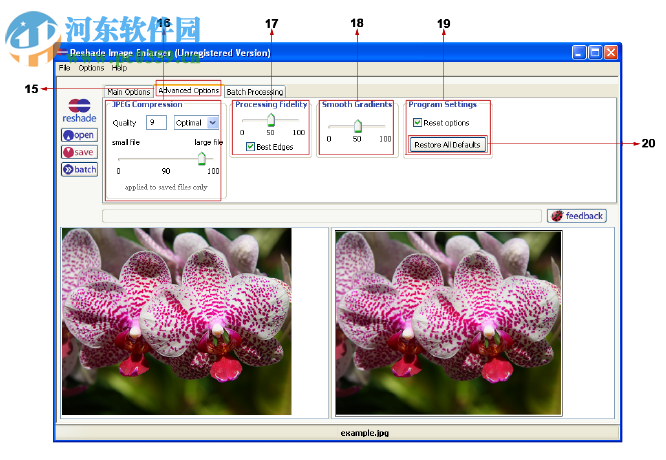This screenshot has height=460, width=666.
Task: Close the Reshade Image Enlarger window
Action: tap(611, 53)
